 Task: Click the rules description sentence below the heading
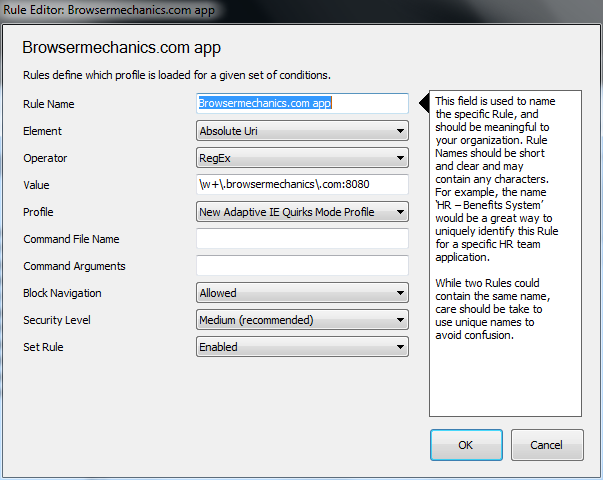[x=177, y=75]
